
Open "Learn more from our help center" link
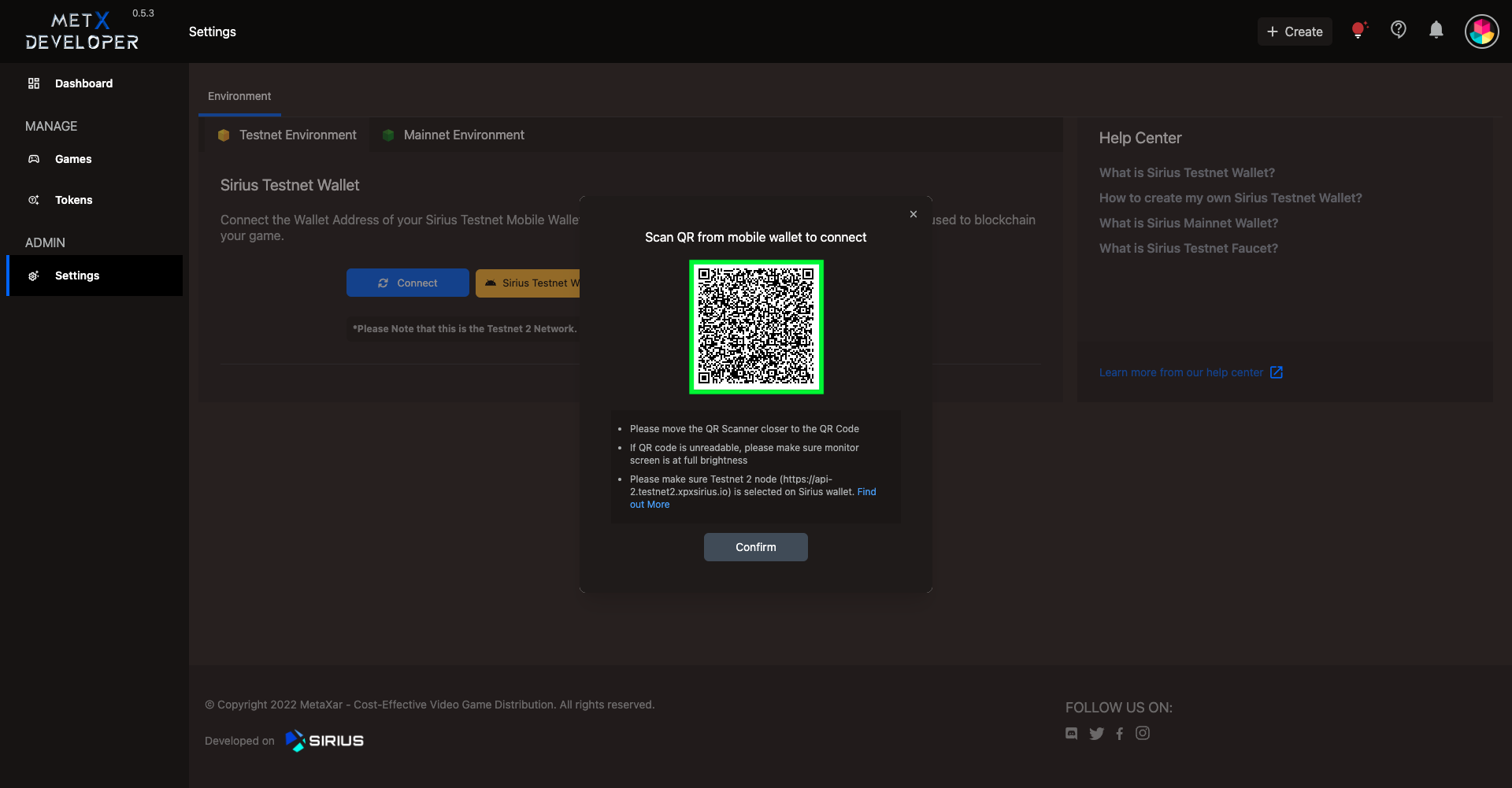(1180, 372)
